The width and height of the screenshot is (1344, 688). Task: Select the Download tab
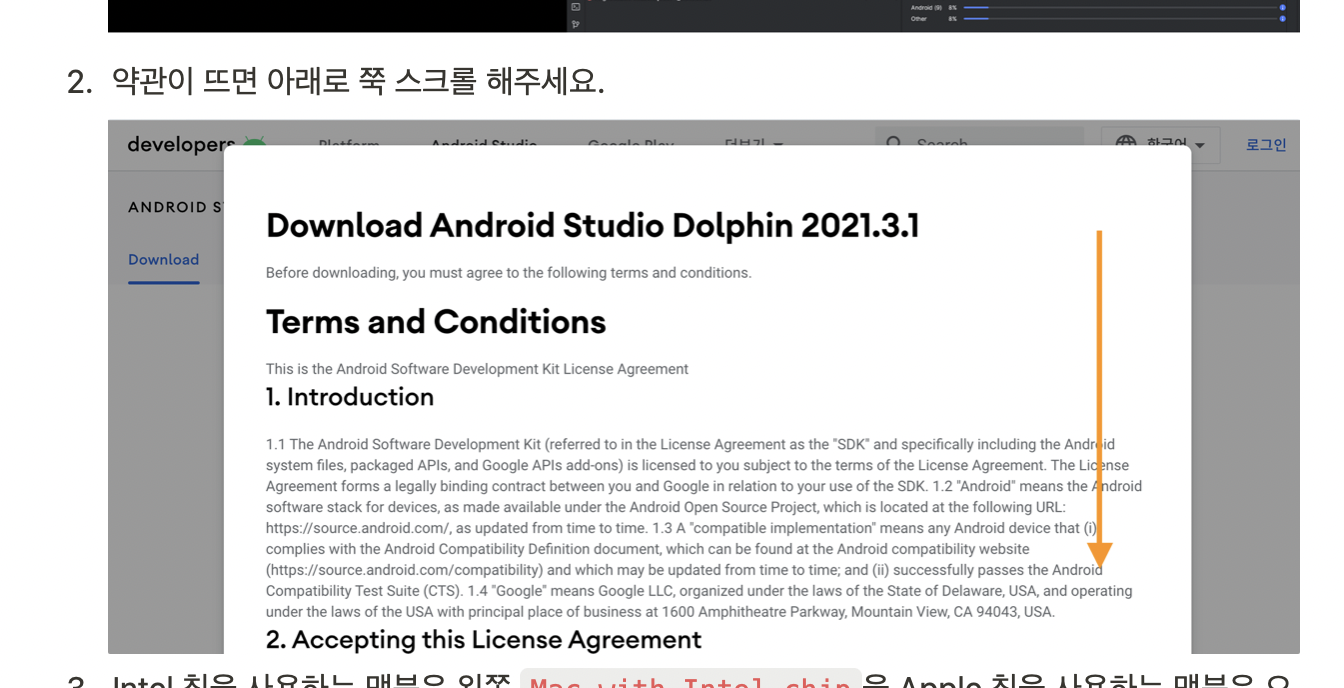click(163, 260)
